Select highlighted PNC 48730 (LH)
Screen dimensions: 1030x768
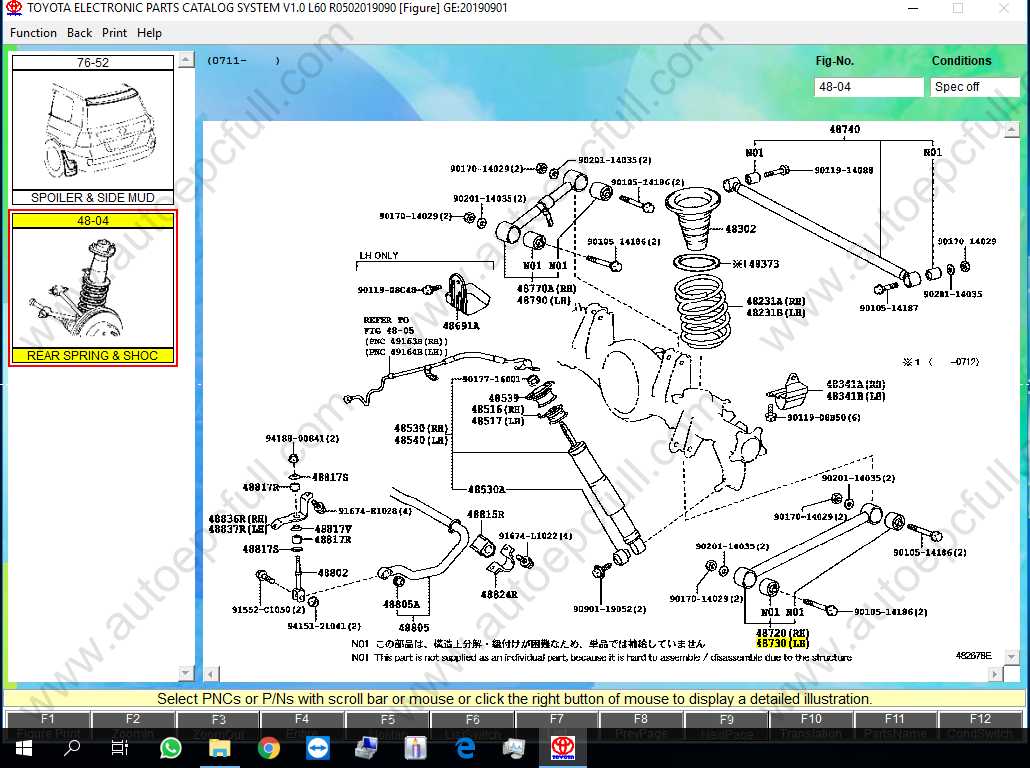(782, 643)
